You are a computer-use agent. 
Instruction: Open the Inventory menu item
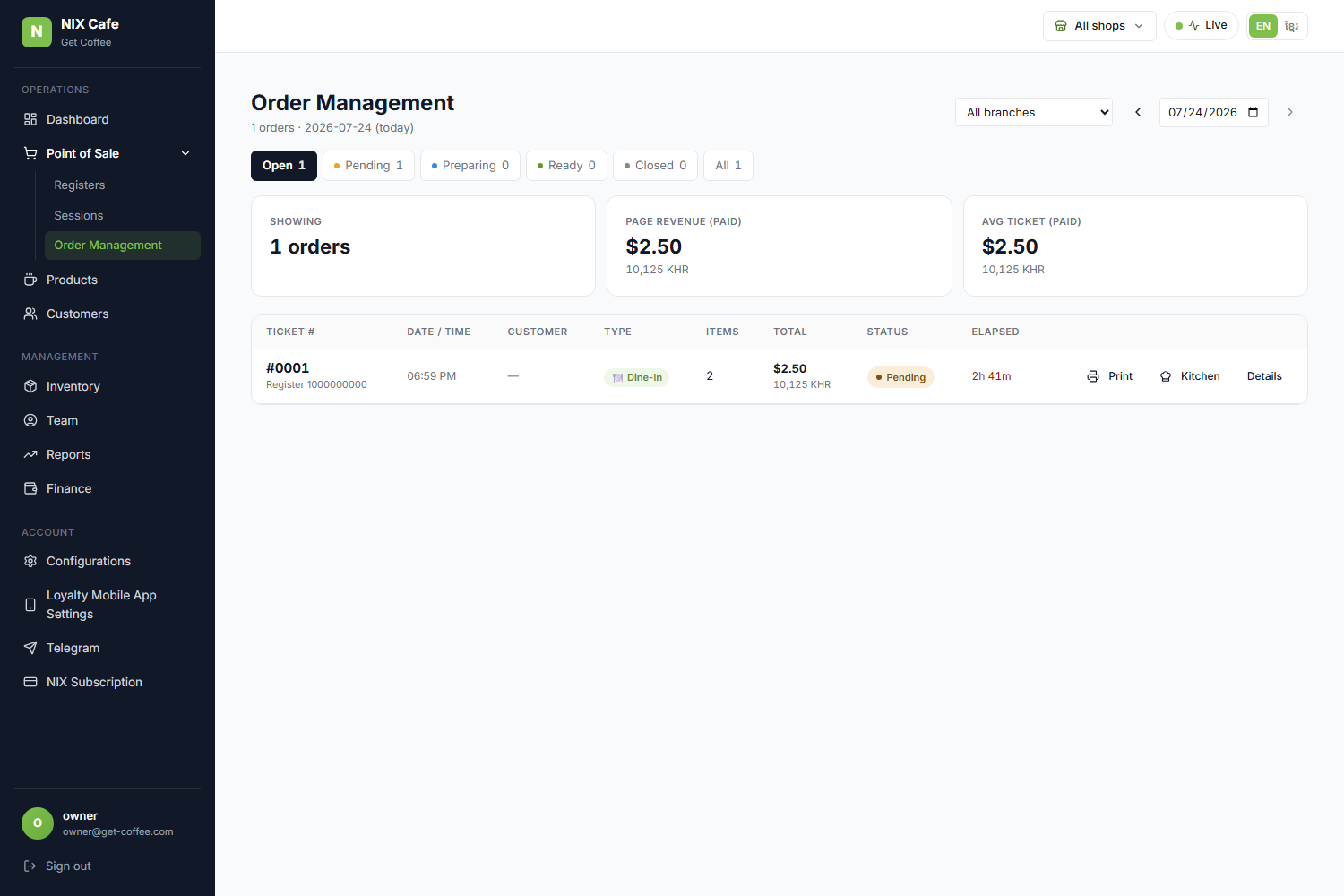pos(108,386)
